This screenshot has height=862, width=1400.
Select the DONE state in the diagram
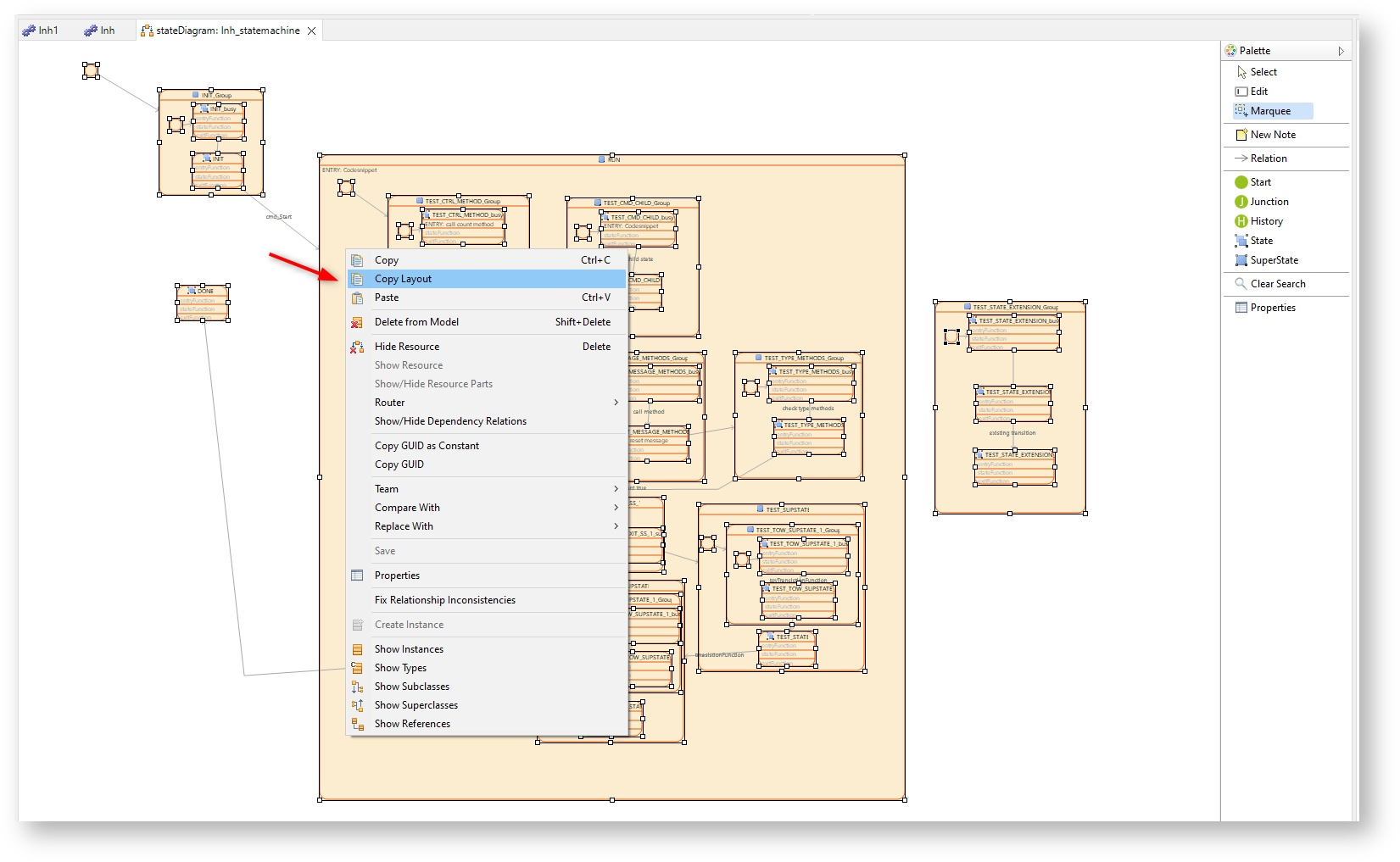(203, 303)
